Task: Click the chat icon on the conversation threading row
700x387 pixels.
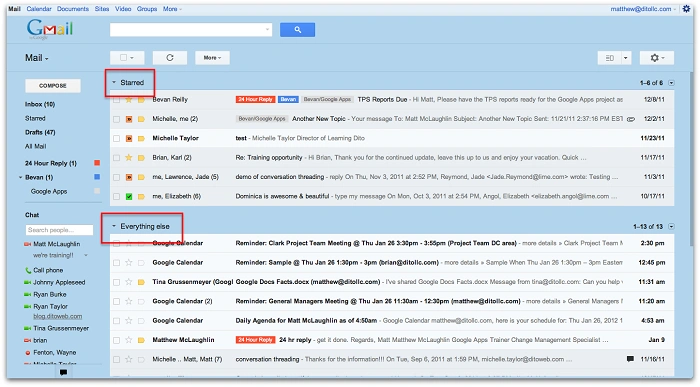Action: [x=630, y=359]
